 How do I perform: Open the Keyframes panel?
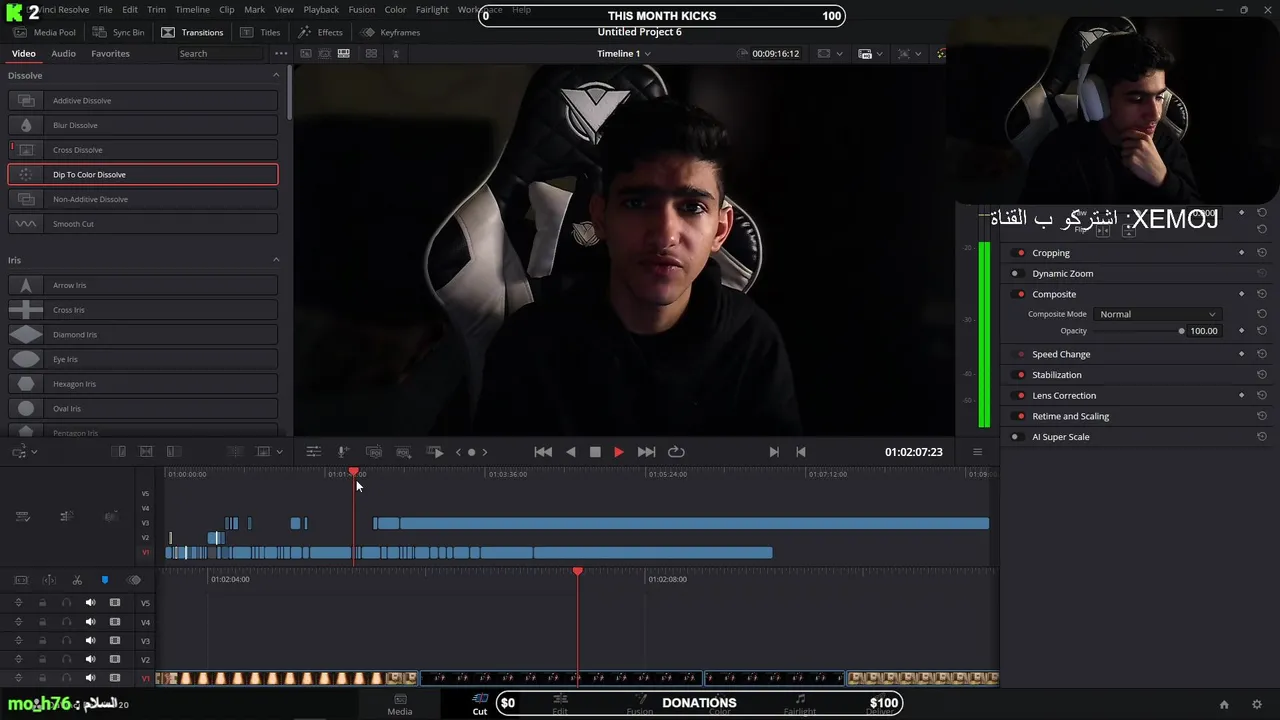[x=391, y=32]
